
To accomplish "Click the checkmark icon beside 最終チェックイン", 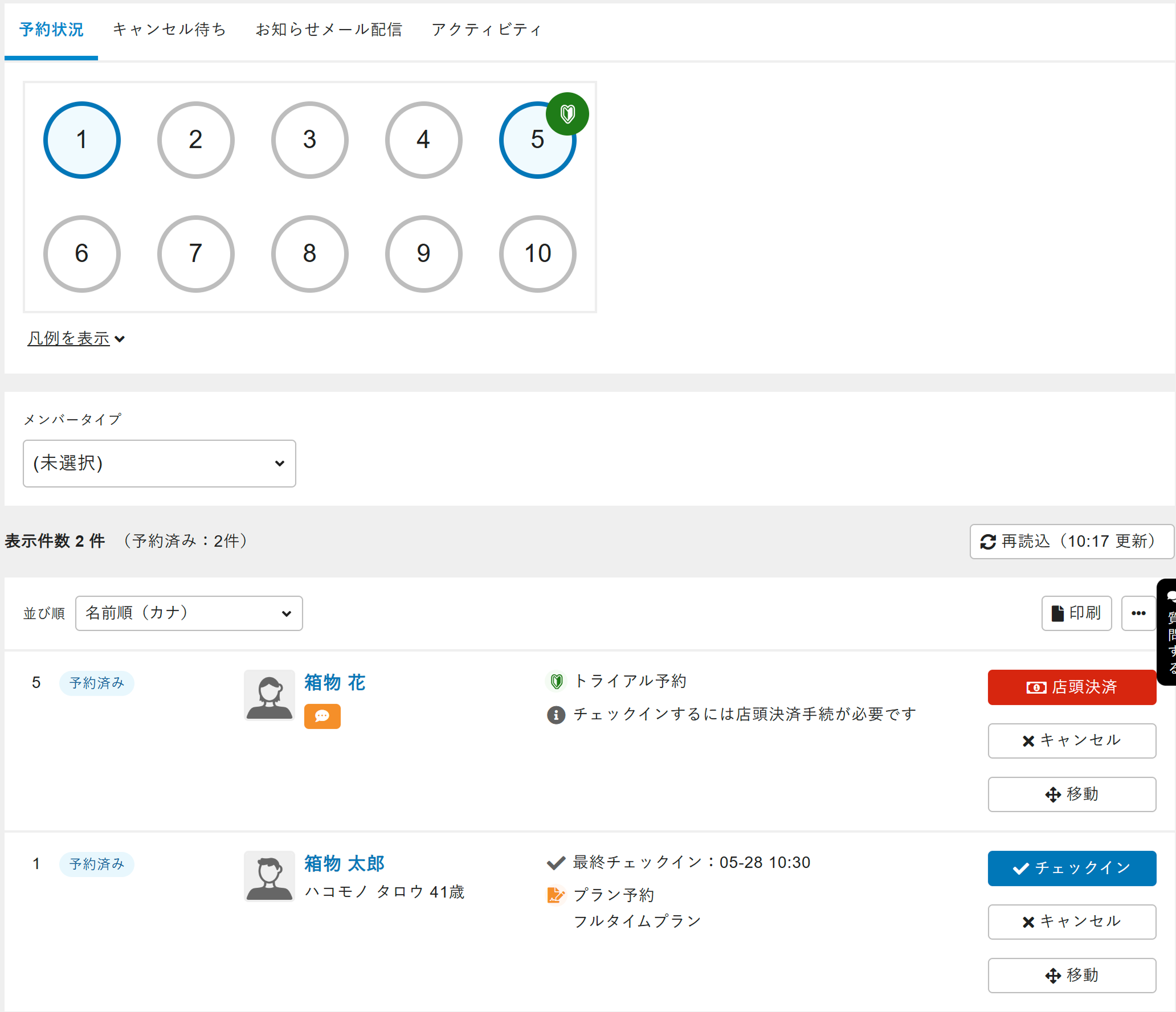I will pos(556,863).
